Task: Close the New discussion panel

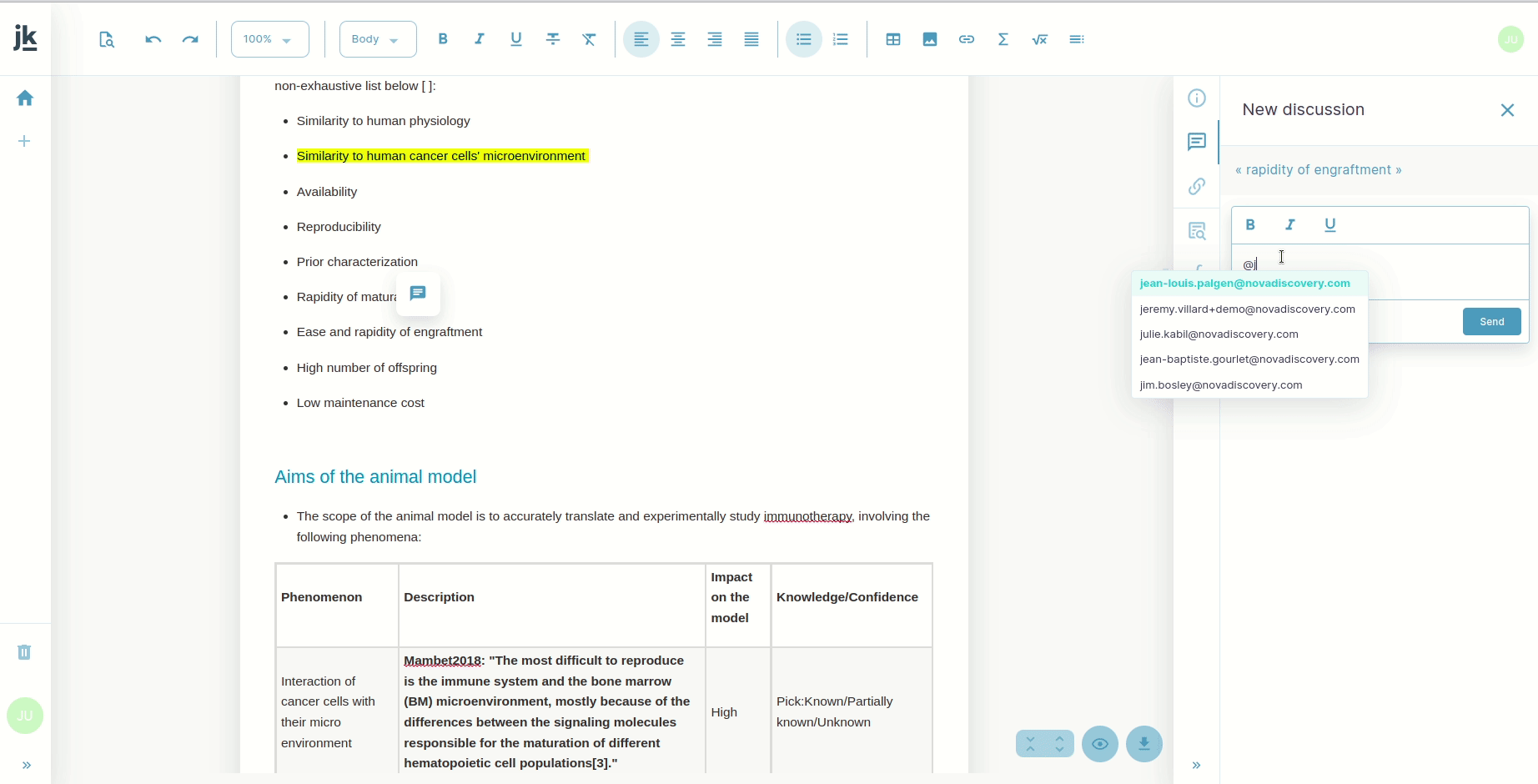Action: pos(1507,110)
